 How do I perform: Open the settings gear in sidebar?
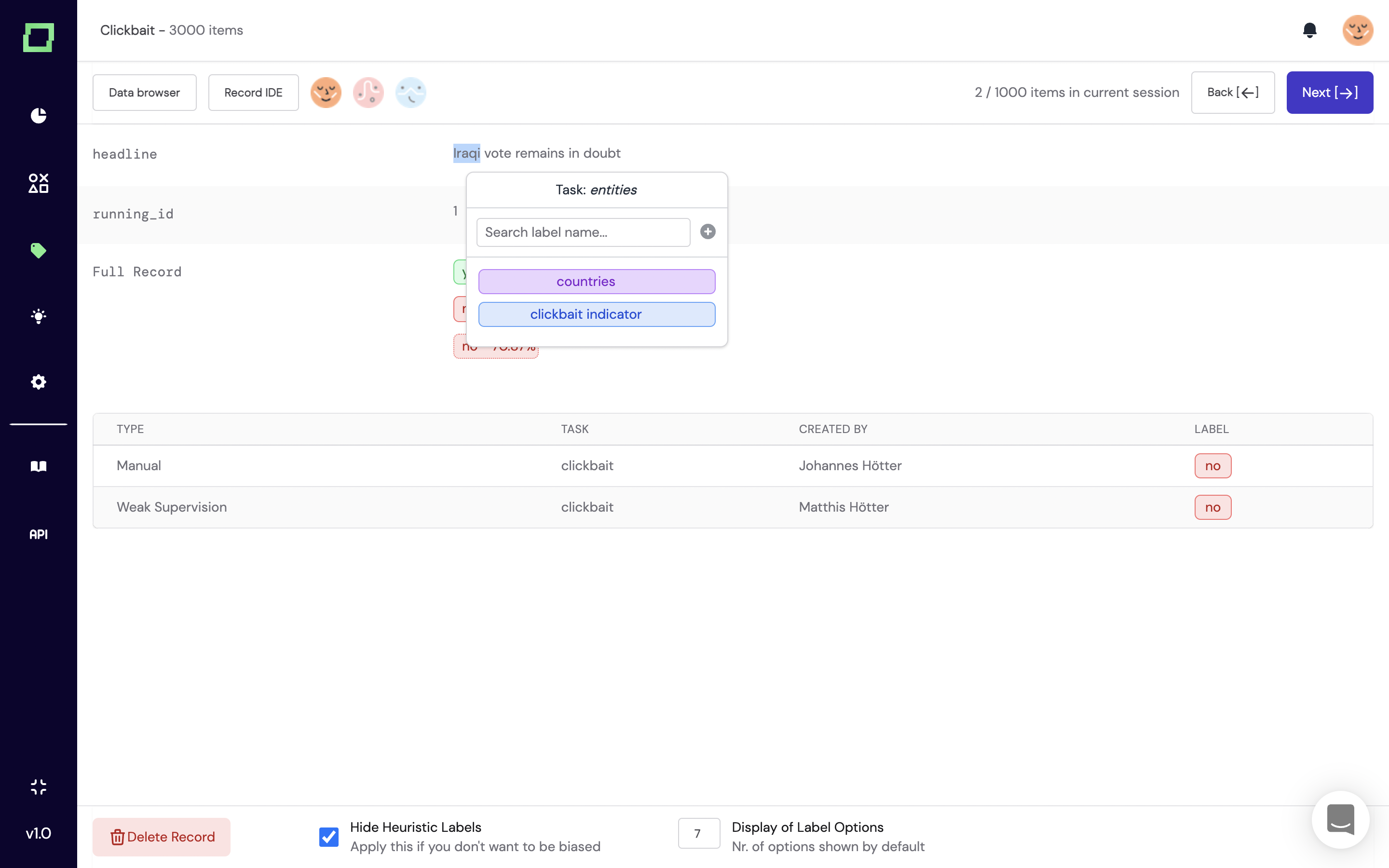39,382
